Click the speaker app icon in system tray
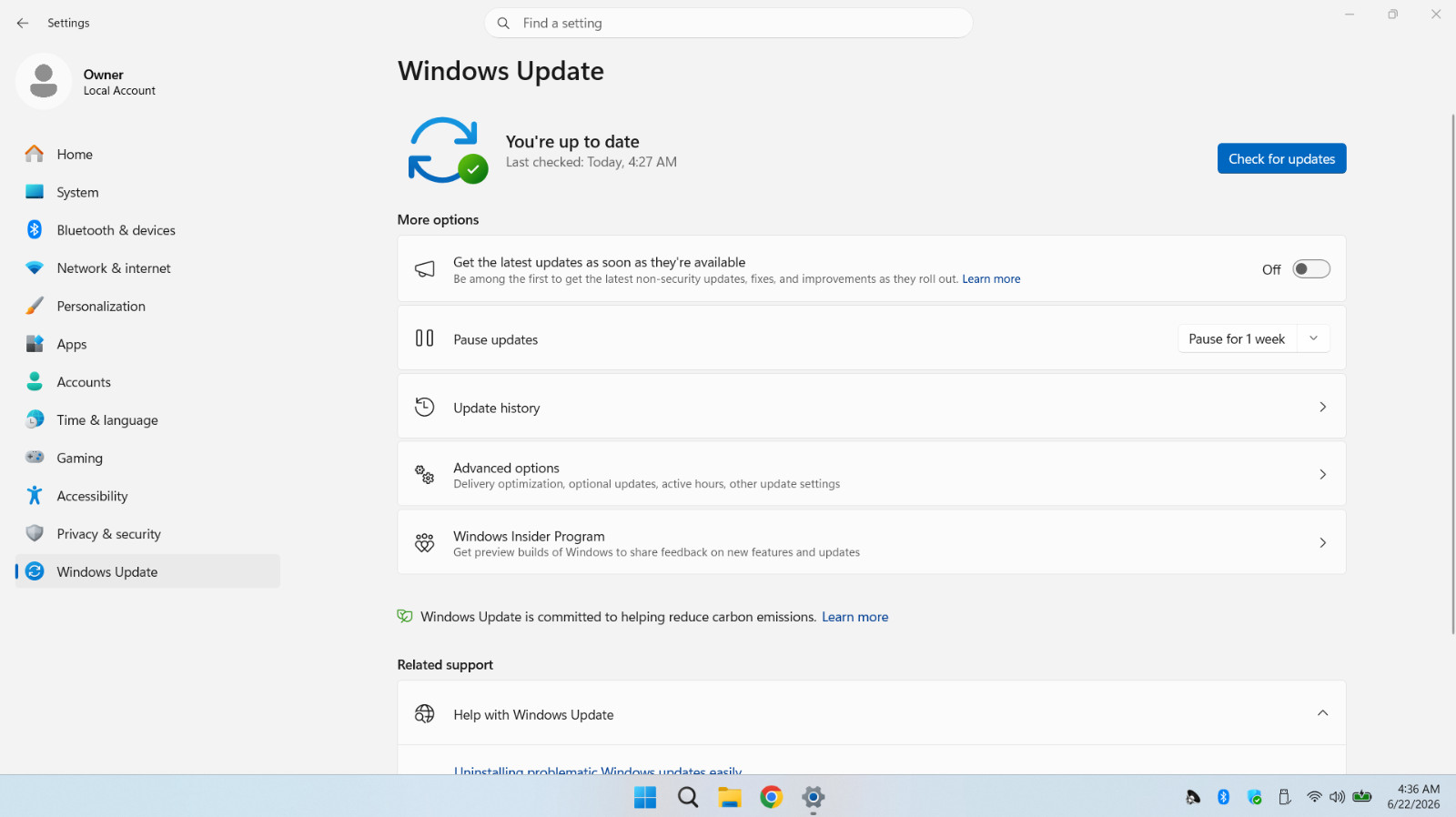The height and width of the screenshot is (817, 1456). click(1193, 797)
